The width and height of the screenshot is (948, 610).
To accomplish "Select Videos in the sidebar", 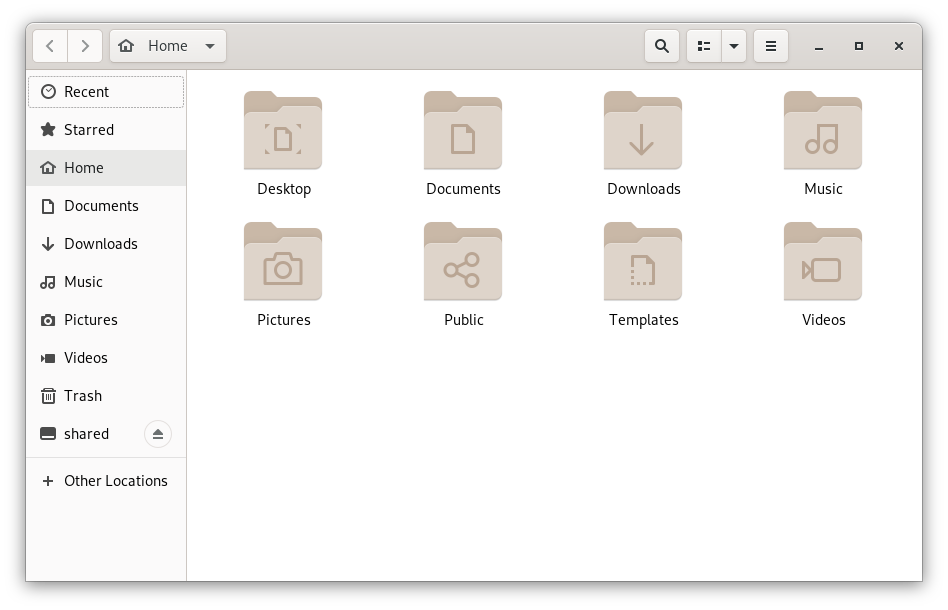I will click(86, 357).
